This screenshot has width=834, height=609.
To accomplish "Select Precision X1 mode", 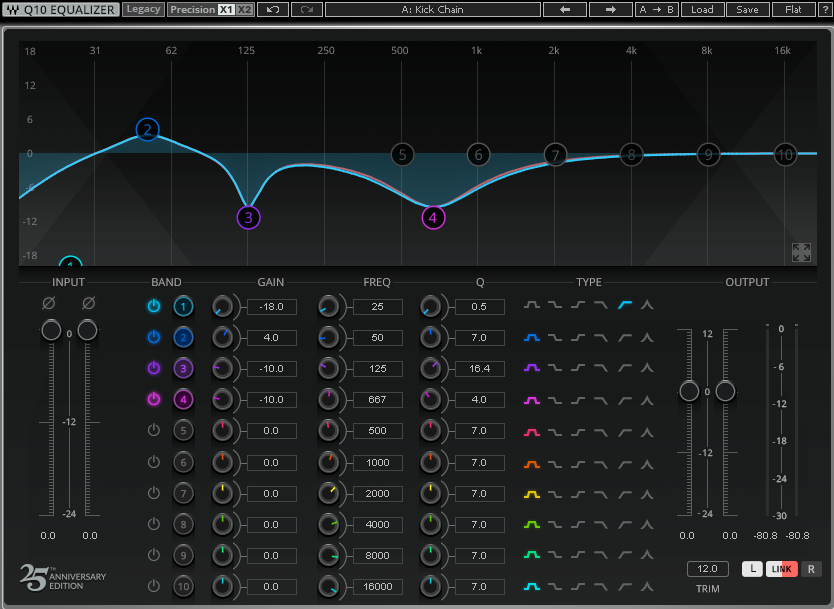I will [x=227, y=10].
